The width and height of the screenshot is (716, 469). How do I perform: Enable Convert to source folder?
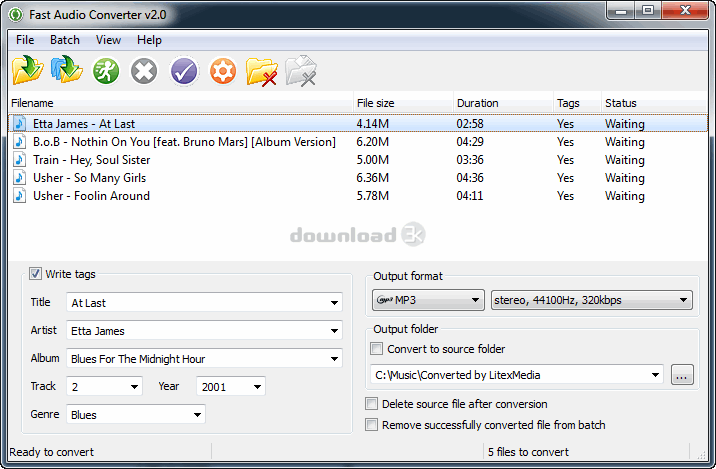pos(376,348)
